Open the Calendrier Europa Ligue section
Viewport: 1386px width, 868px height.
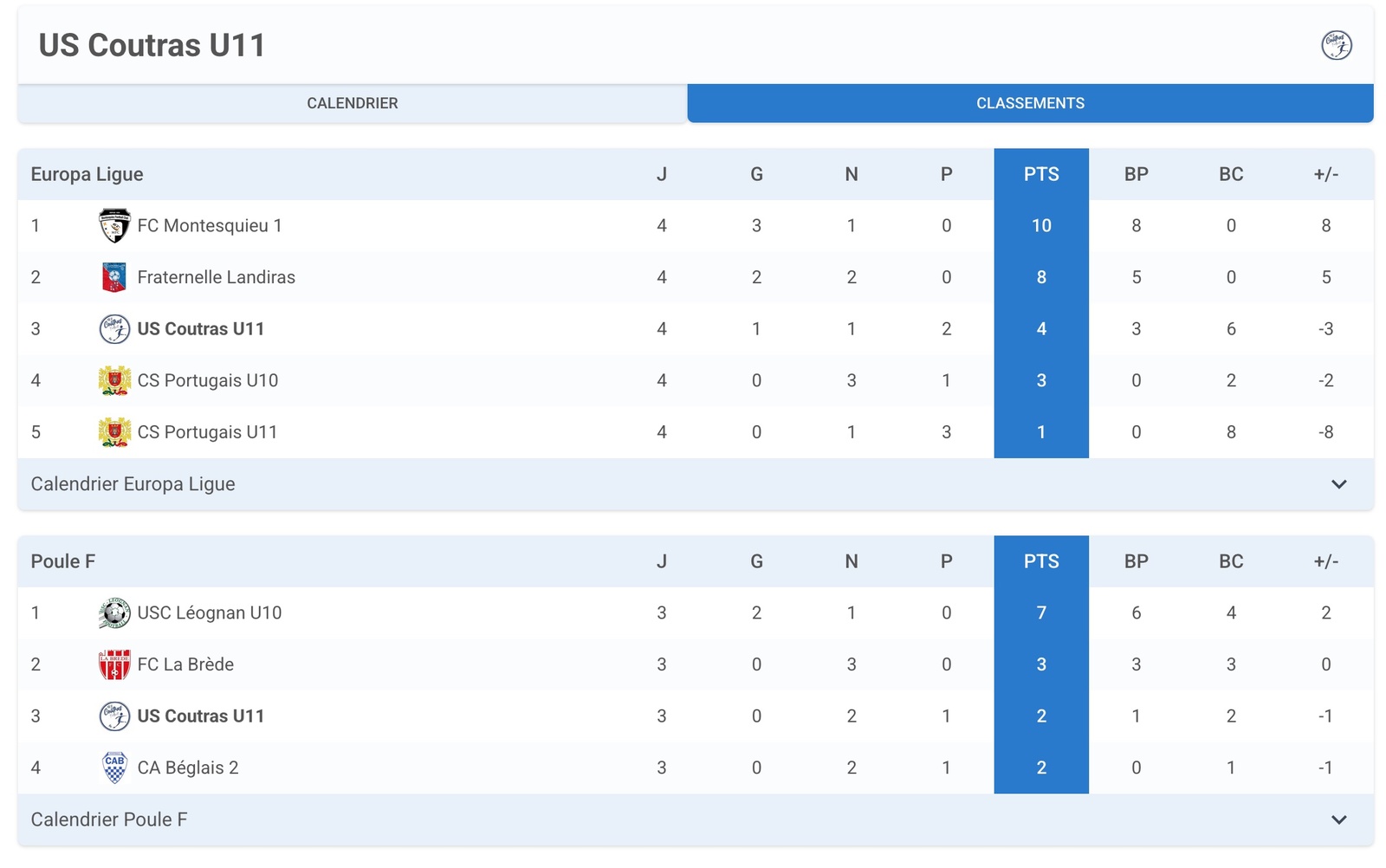(133, 484)
